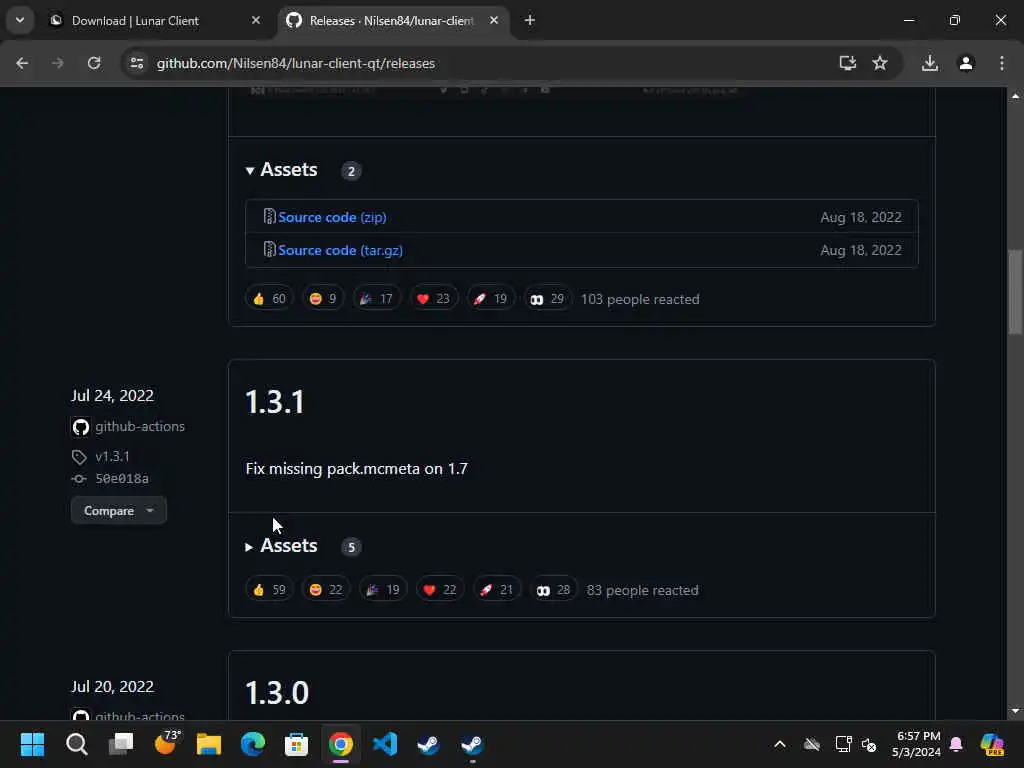Open Visual Studio Code from taskbar

click(385, 744)
